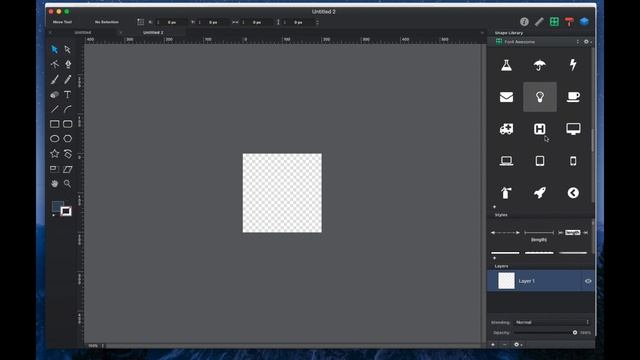Click the stroke color swatch

point(66,211)
